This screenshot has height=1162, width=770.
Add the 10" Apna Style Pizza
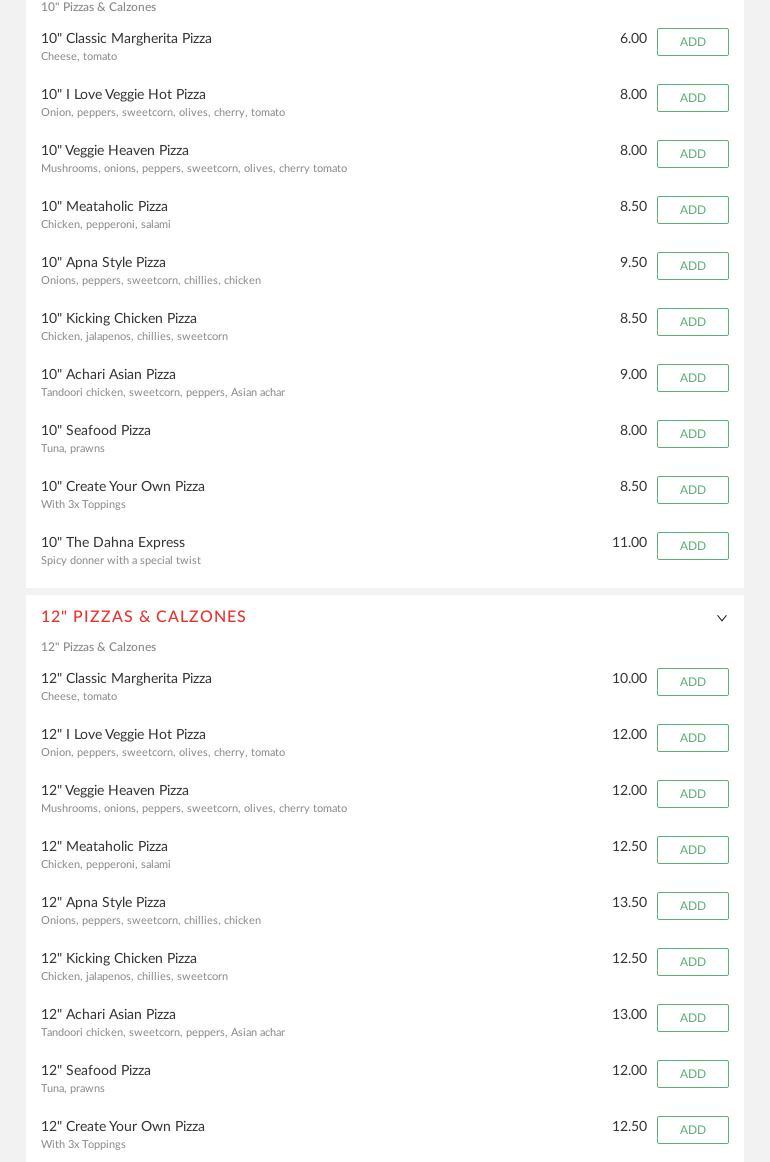tap(692, 266)
